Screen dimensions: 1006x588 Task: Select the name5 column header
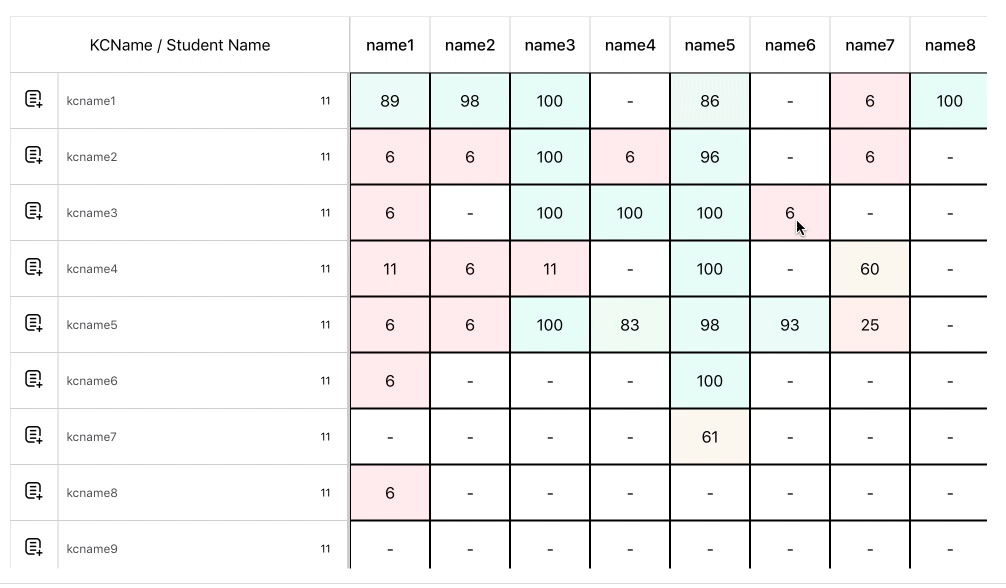tap(710, 45)
